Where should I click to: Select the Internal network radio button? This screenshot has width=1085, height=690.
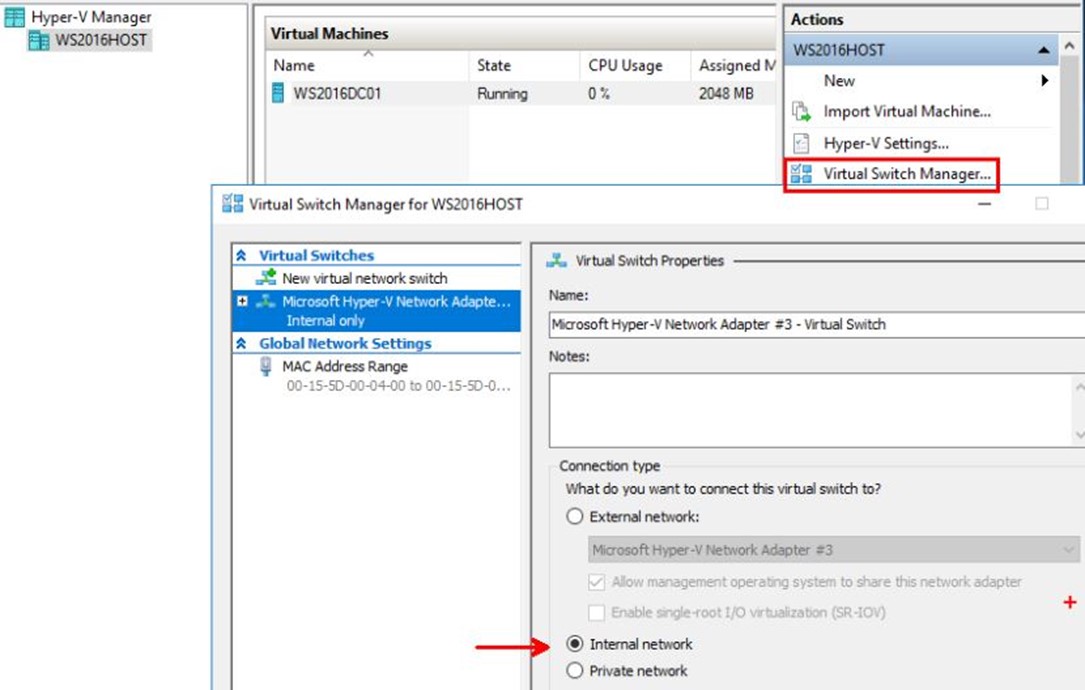pos(574,644)
